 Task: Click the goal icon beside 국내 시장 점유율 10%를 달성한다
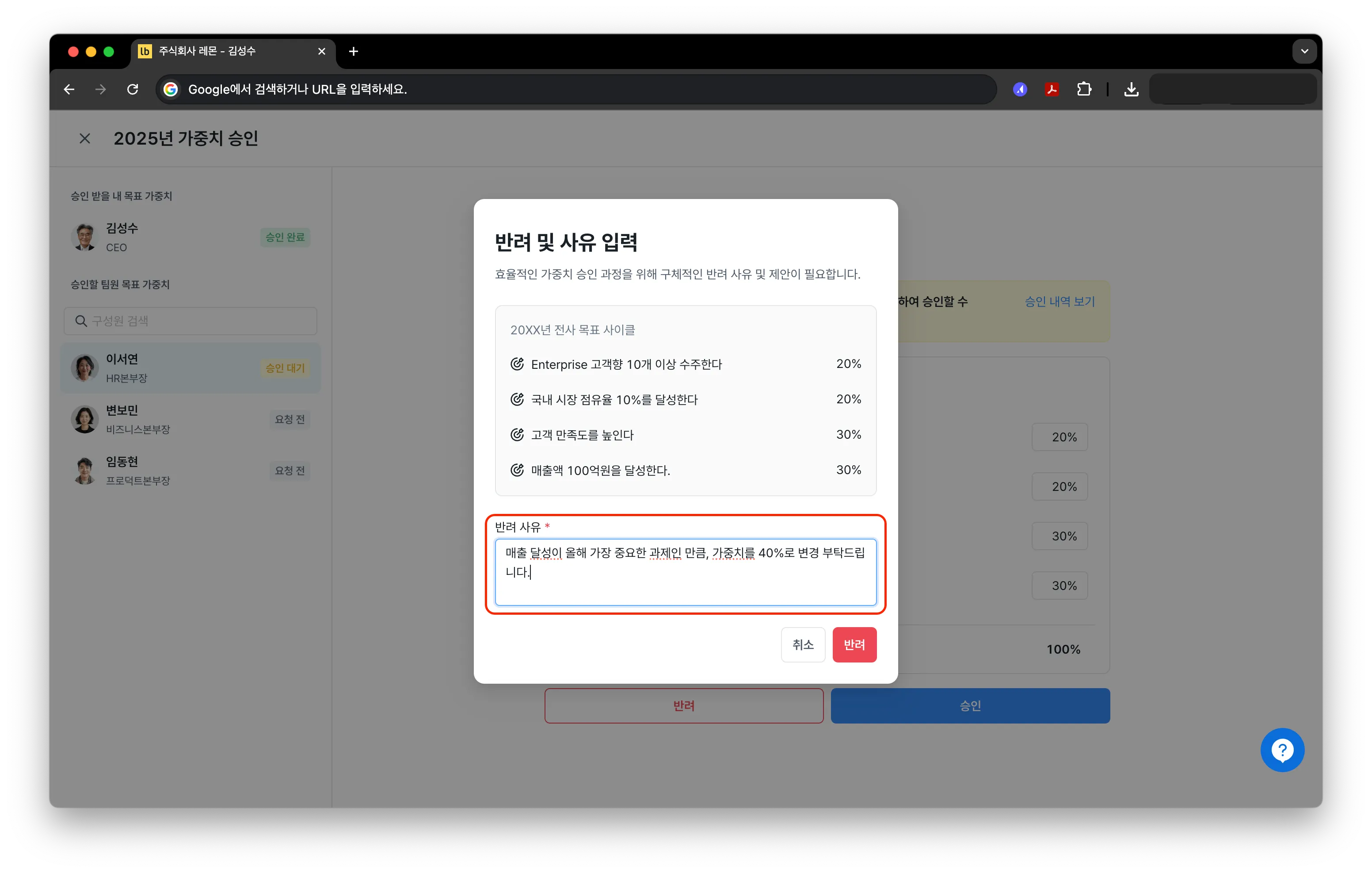517,399
